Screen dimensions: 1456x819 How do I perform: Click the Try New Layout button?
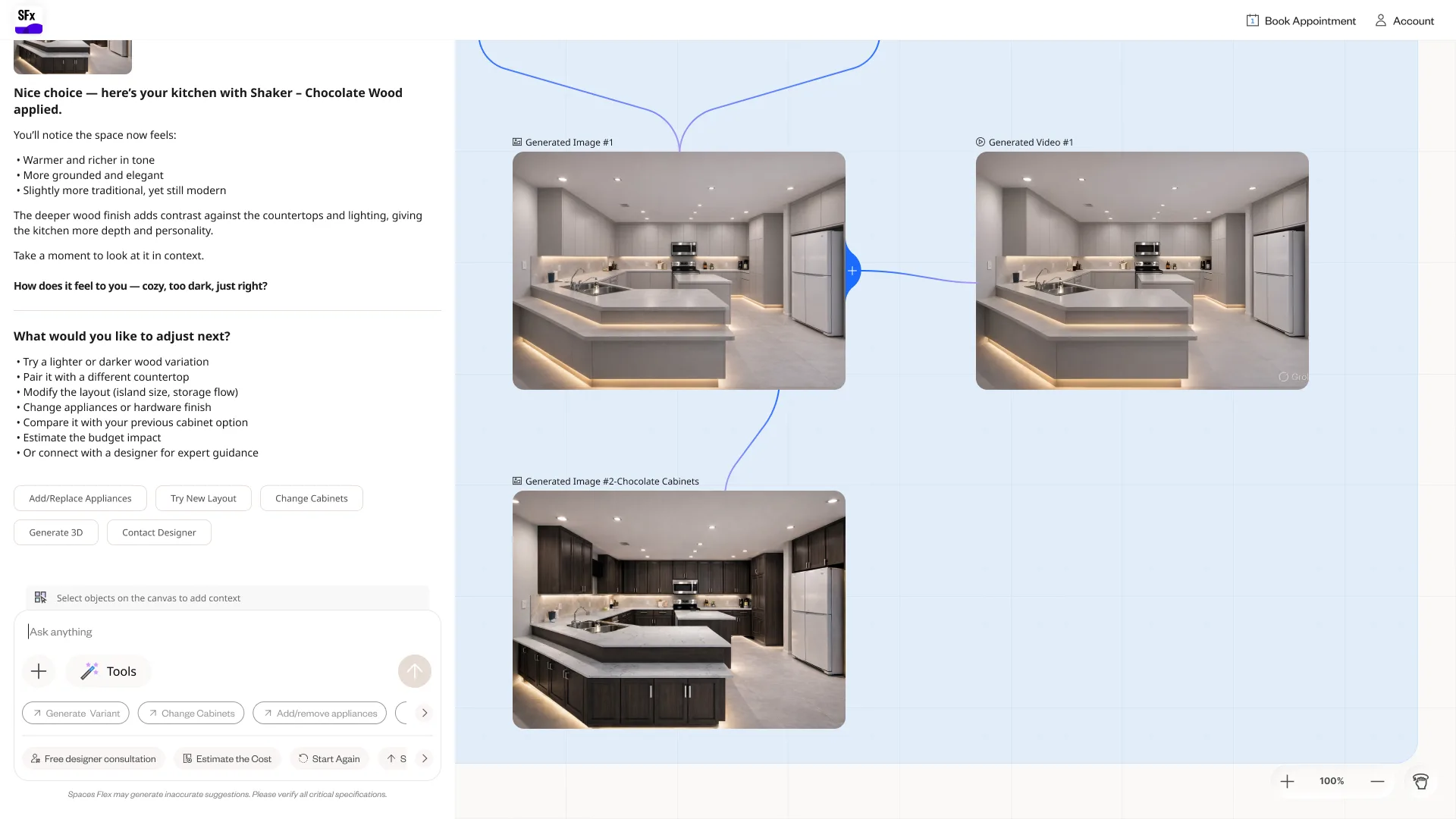coord(203,498)
